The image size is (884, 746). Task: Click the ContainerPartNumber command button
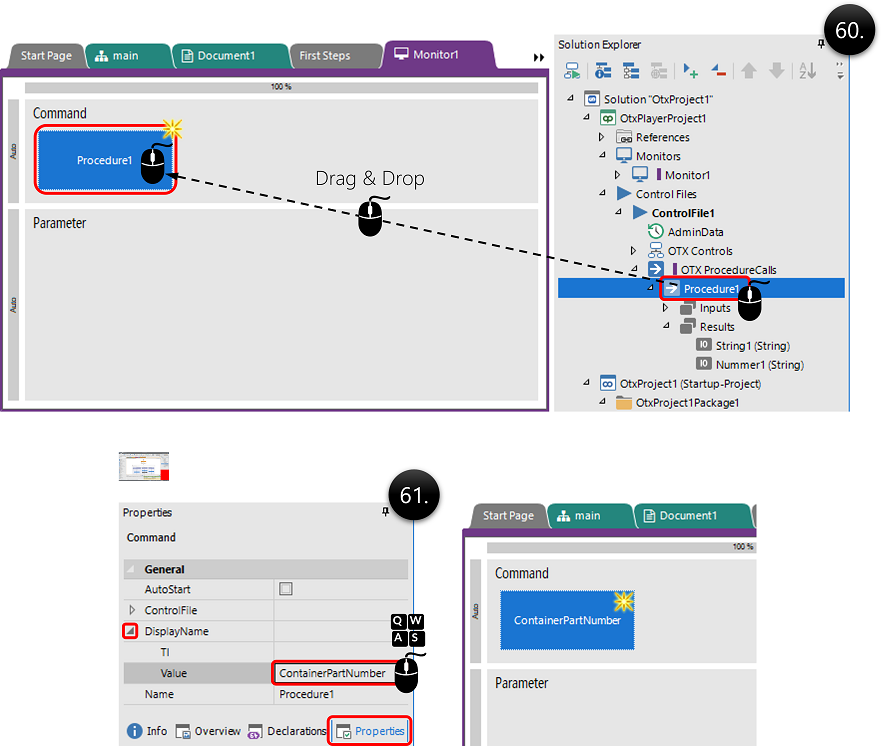click(567, 620)
